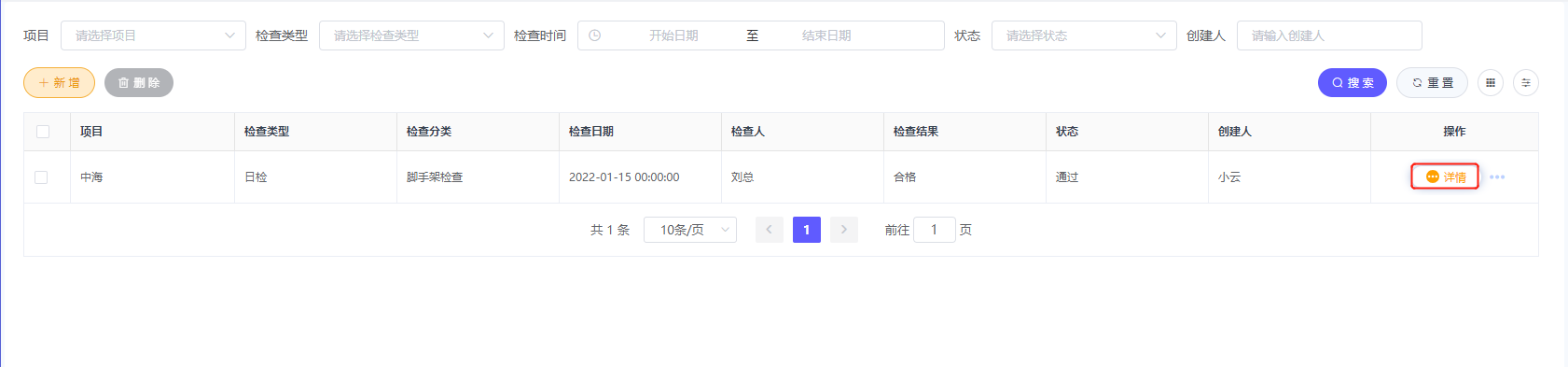Click the 结束日期 end date field

click(x=826, y=35)
